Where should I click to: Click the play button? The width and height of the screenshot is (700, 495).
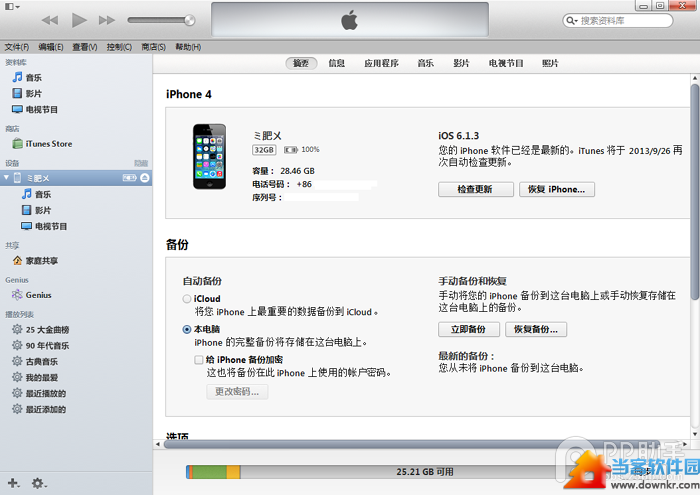point(79,20)
